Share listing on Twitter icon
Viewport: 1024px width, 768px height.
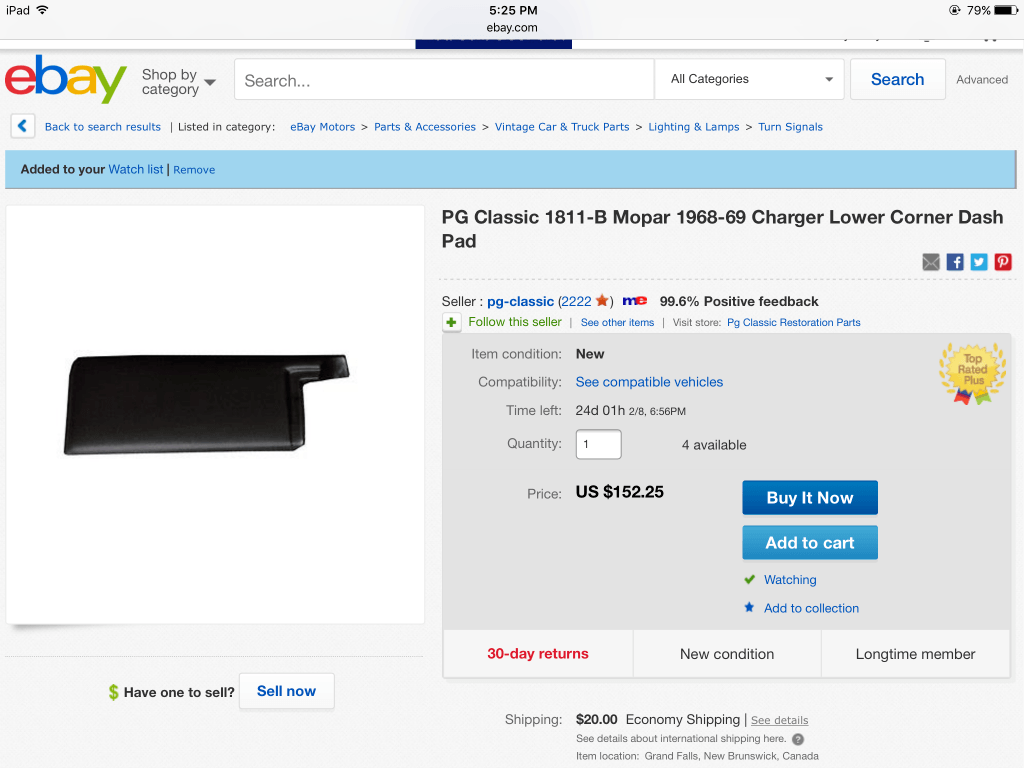[x=979, y=262]
